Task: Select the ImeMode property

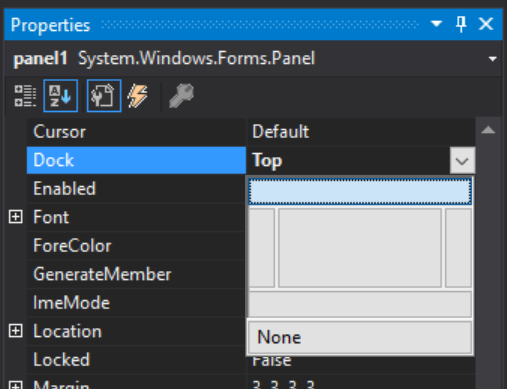Action: click(x=136, y=303)
